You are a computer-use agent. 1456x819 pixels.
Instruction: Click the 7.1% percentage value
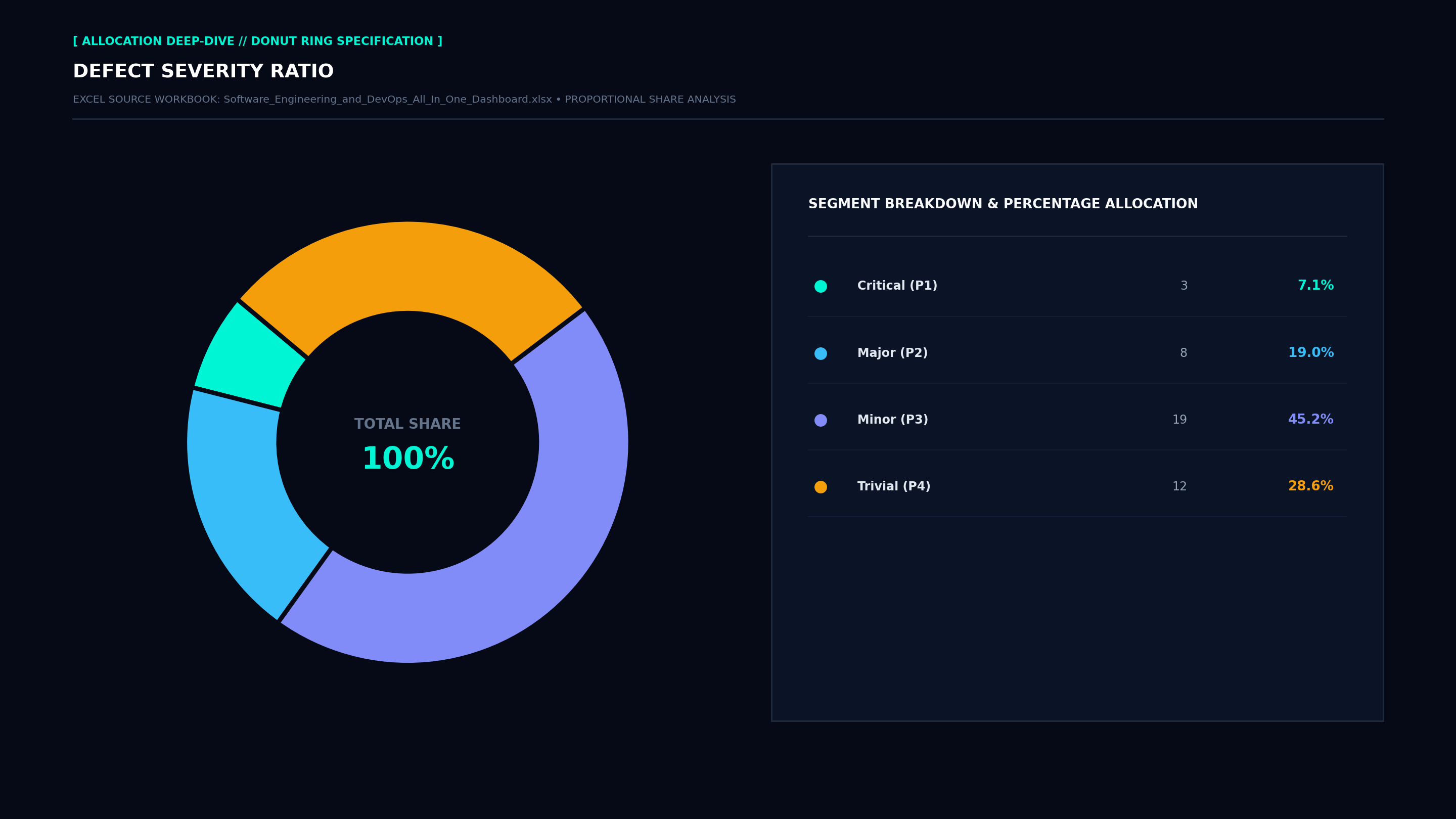(1315, 286)
